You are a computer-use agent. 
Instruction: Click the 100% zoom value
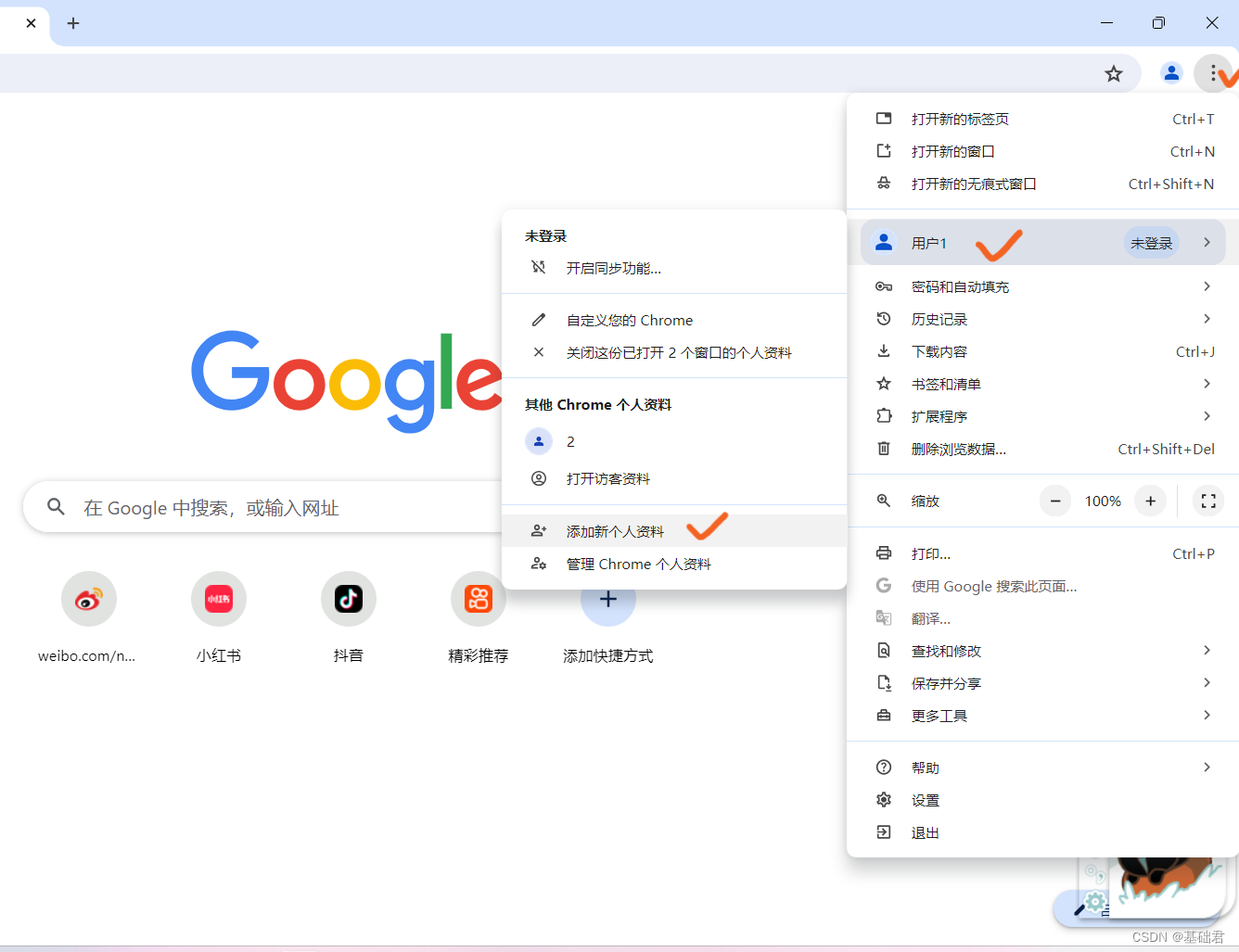point(1103,501)
